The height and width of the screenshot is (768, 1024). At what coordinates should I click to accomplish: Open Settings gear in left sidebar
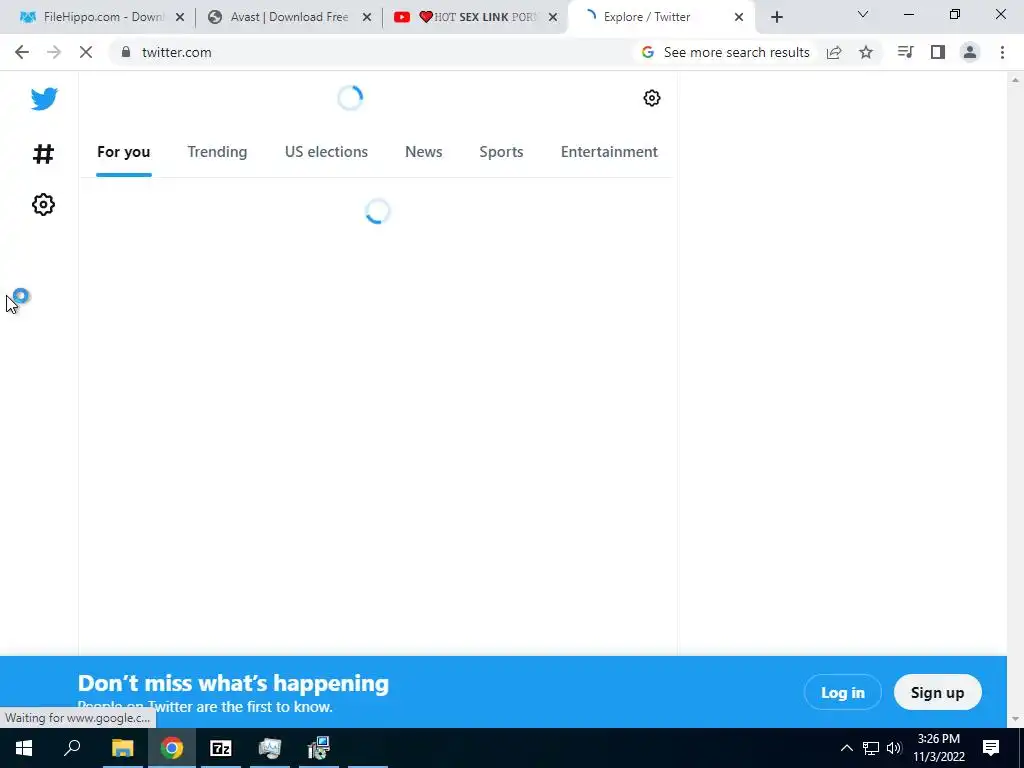[43, 204]
